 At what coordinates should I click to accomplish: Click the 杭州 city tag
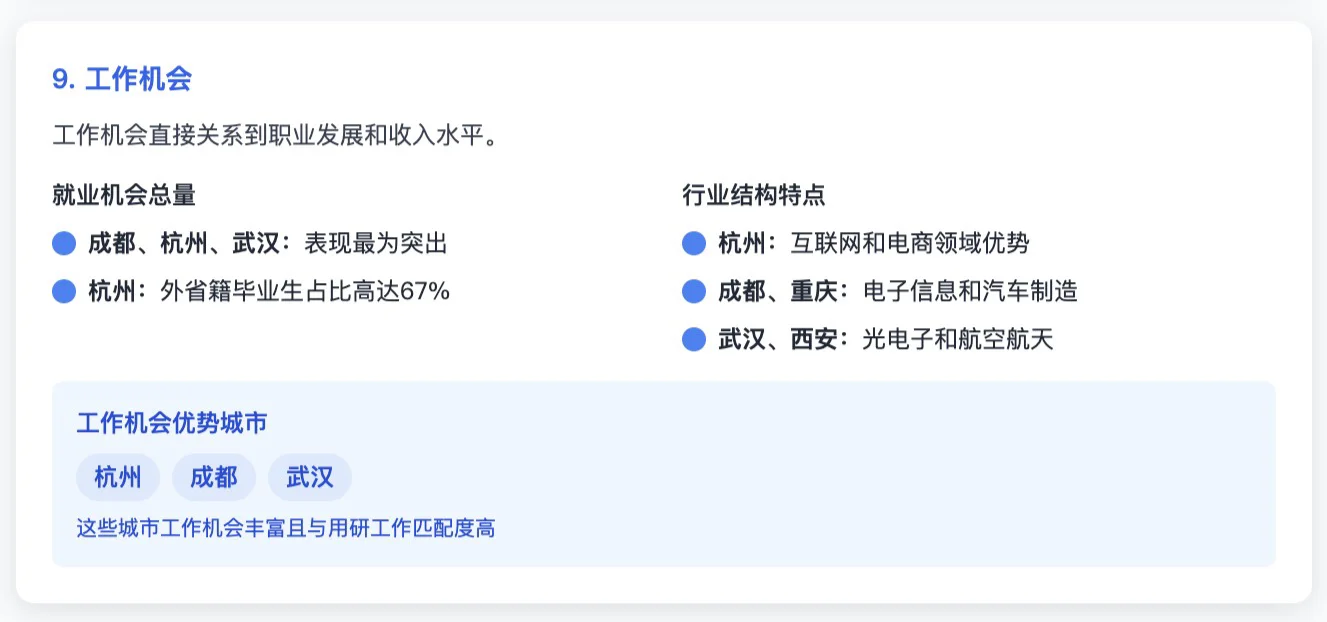point(118,477)
